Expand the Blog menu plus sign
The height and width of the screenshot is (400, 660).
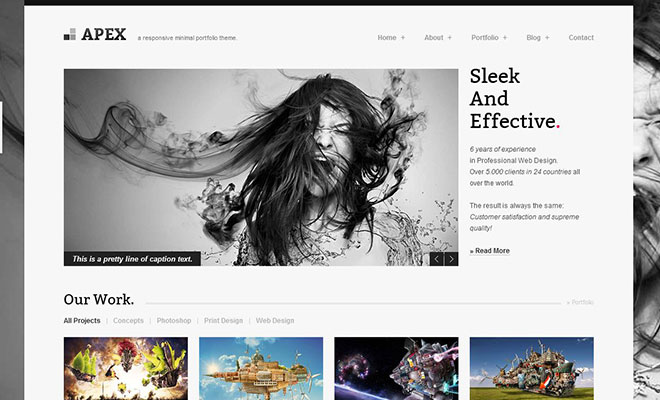[547, 38]
